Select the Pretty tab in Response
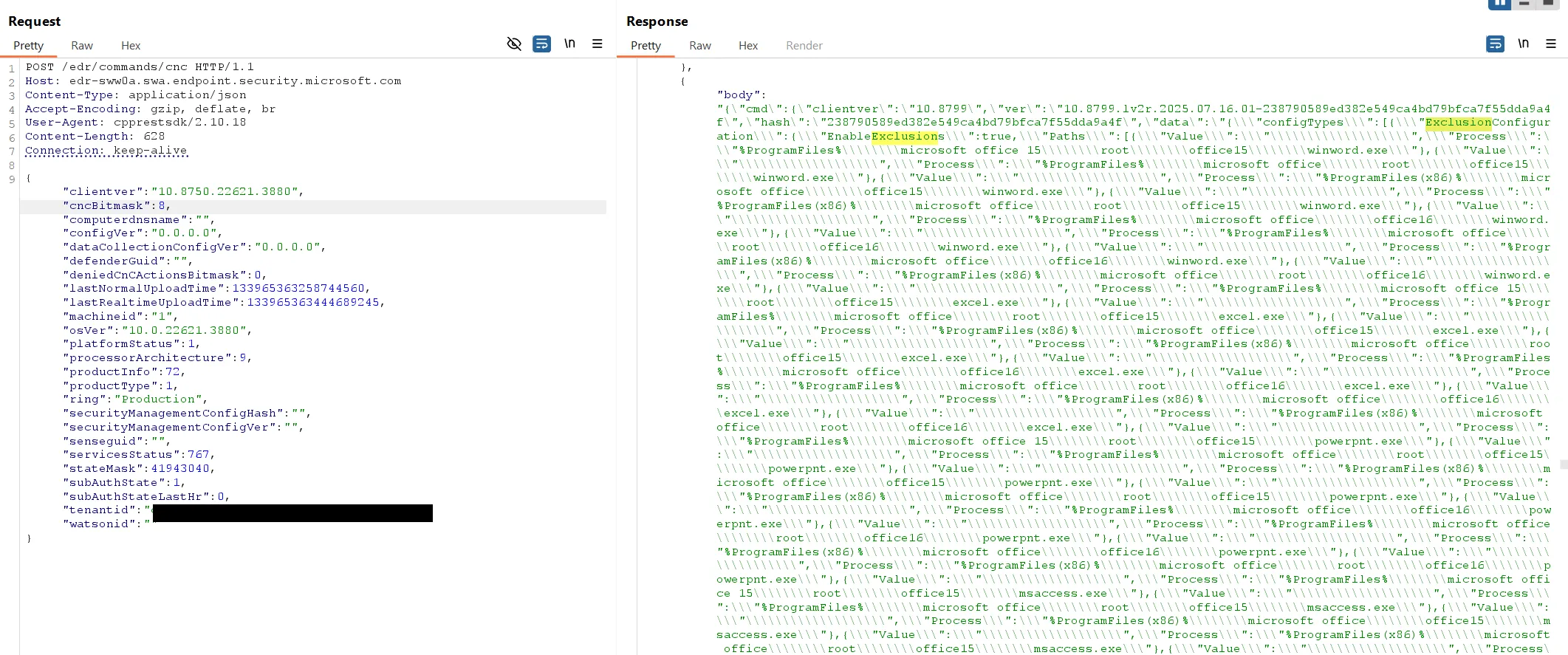Image resolution: width=1568 pixels, height=655 pixels. point(646,46)
